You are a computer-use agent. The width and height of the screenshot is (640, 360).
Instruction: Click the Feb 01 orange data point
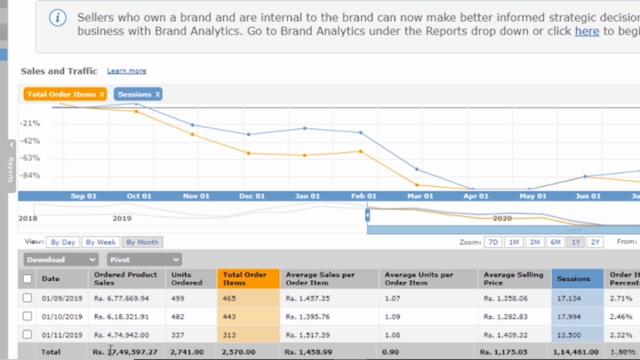pos(361,151)
